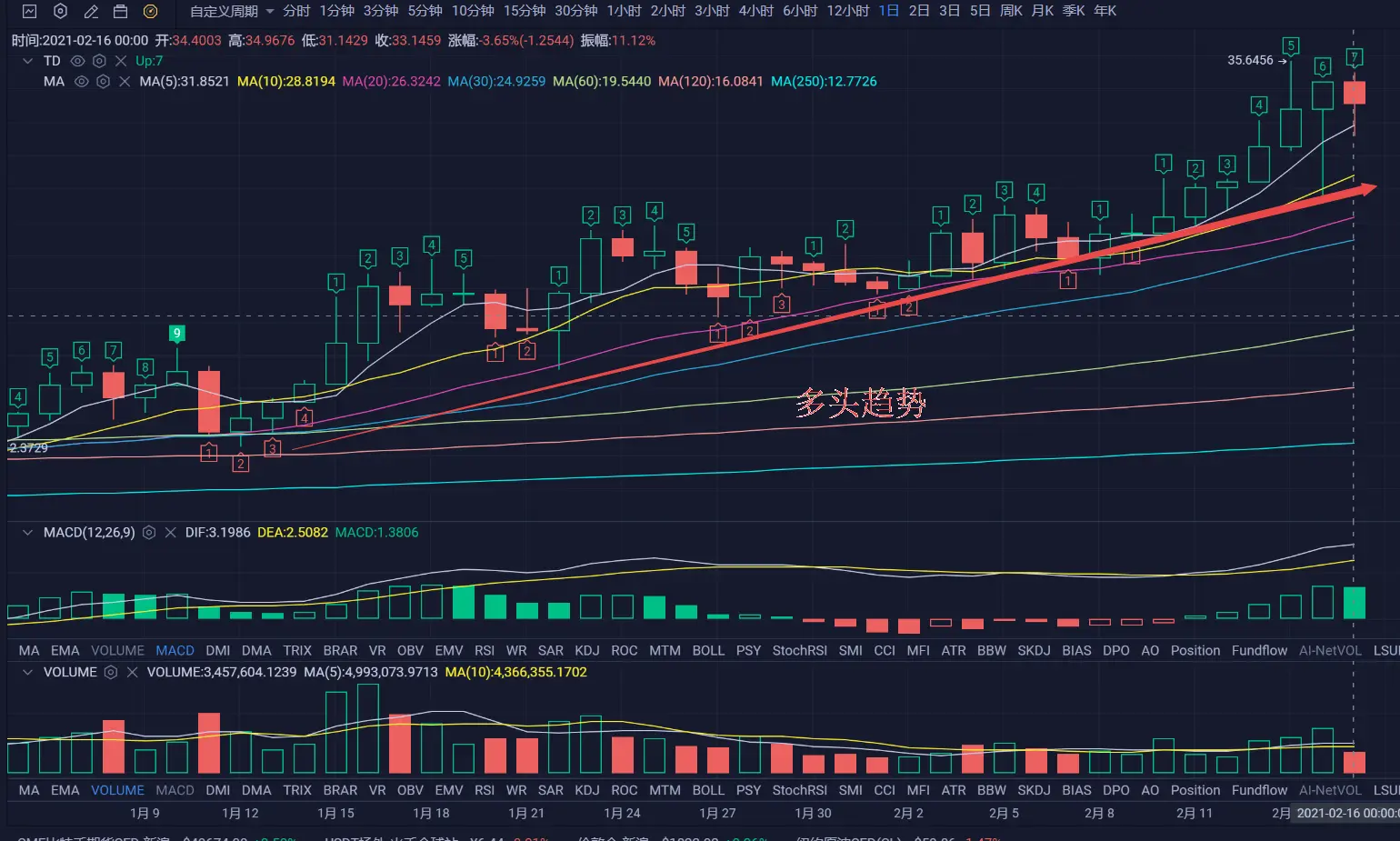Click the 1月 24 date on the time axis
Image resolution: width=1400 pixels, height=841 pixels.
[x=622, y=813]
